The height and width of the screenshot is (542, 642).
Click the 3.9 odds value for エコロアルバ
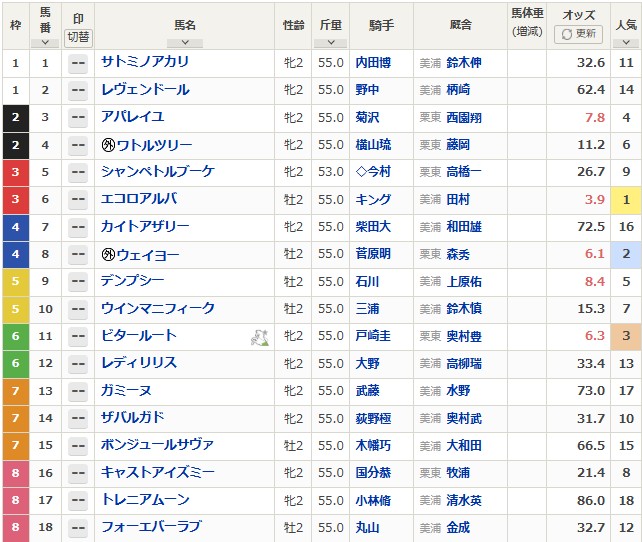pos(594,200)
